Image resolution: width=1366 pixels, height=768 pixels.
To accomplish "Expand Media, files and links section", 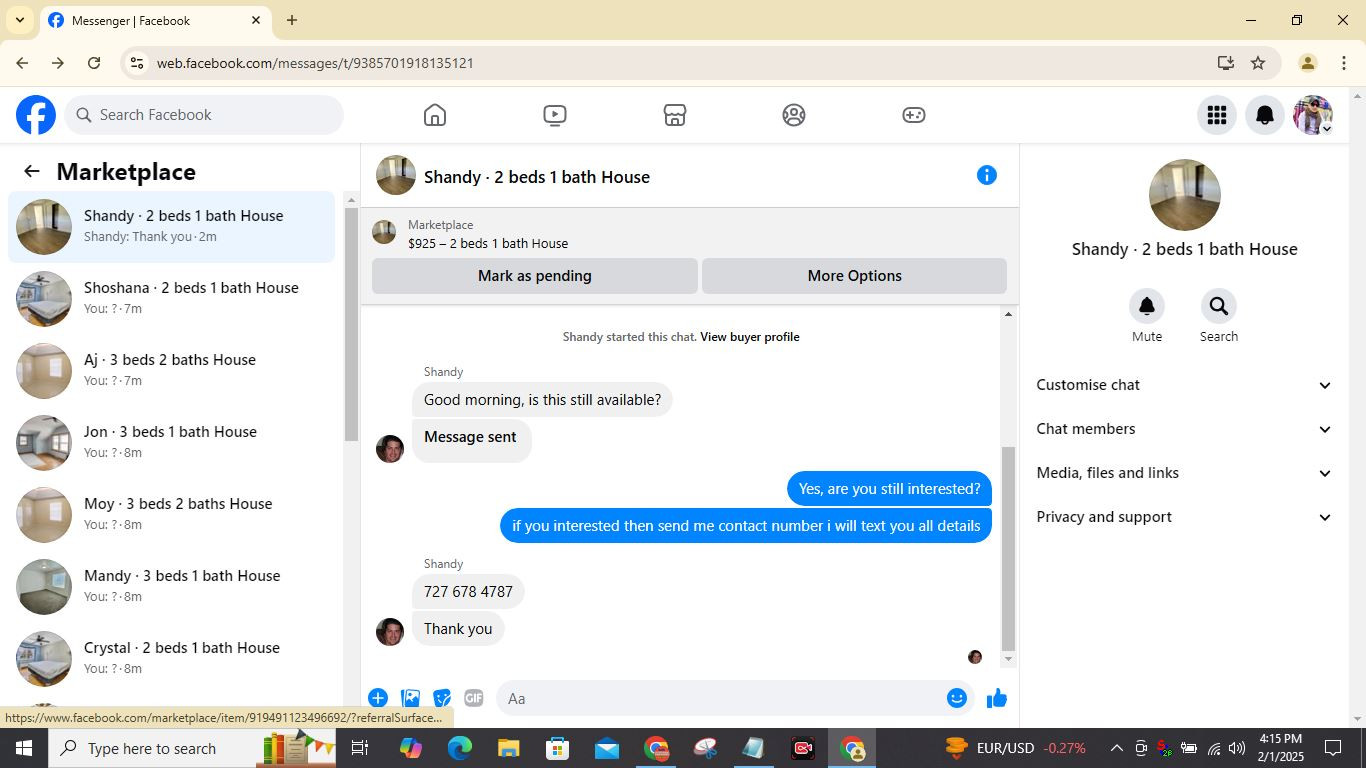I will (x=1184, y=473).
